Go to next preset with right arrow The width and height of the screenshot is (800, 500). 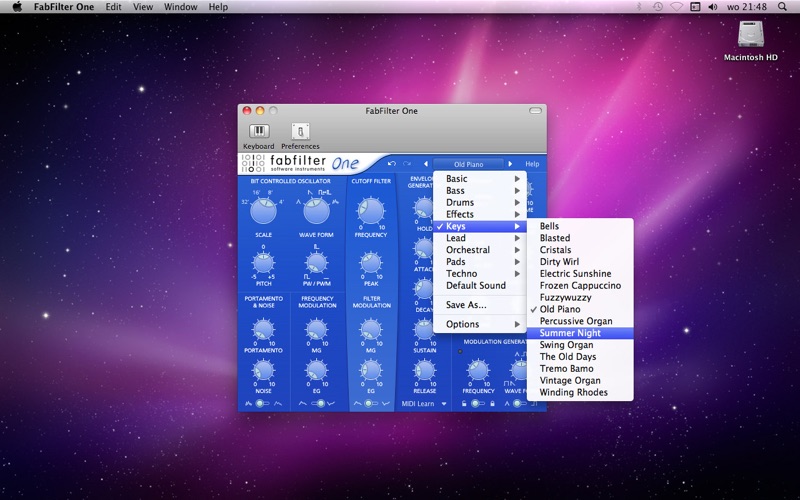510,164
